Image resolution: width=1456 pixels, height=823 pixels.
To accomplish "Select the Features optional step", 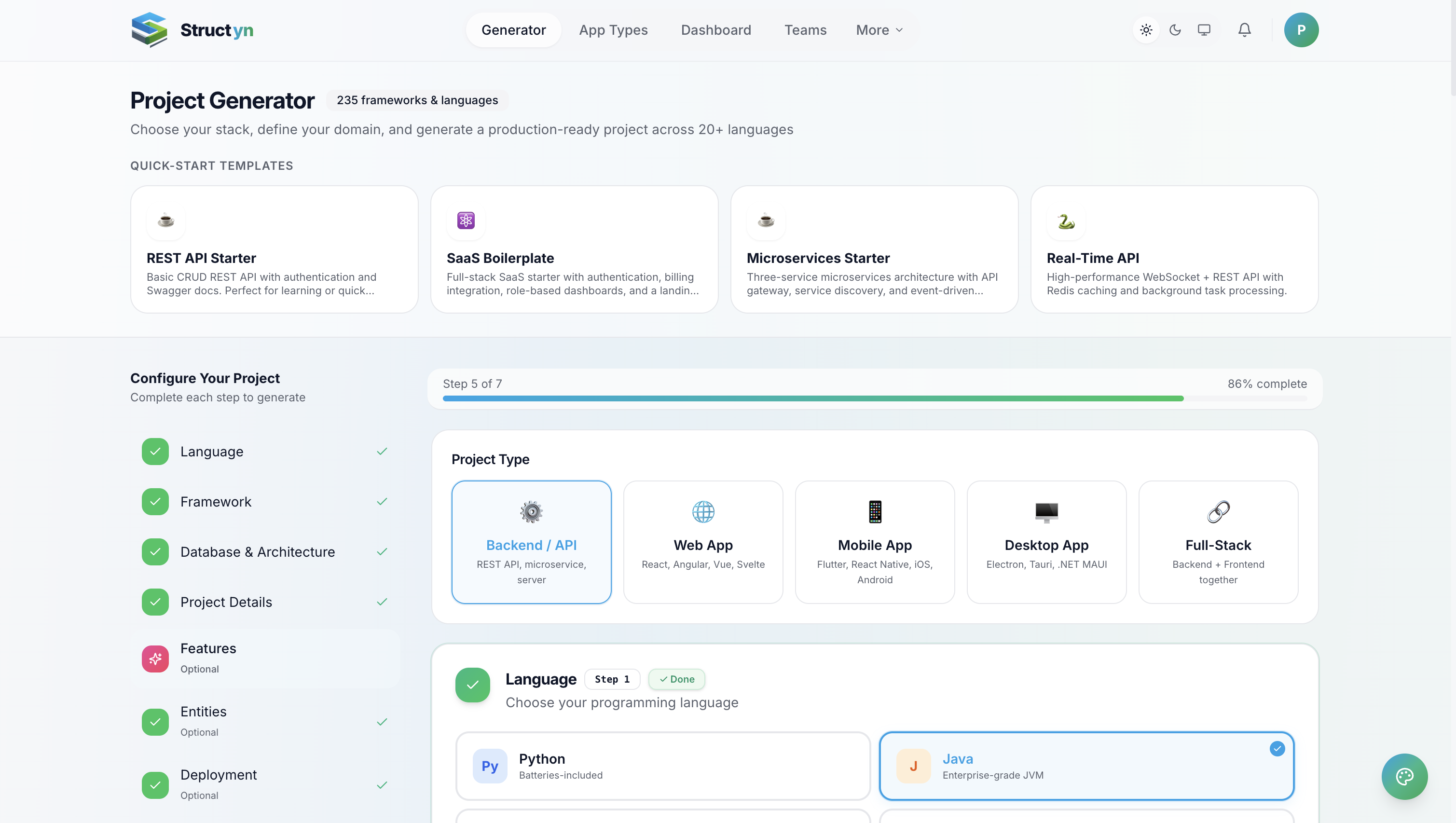I will (264, 659).
